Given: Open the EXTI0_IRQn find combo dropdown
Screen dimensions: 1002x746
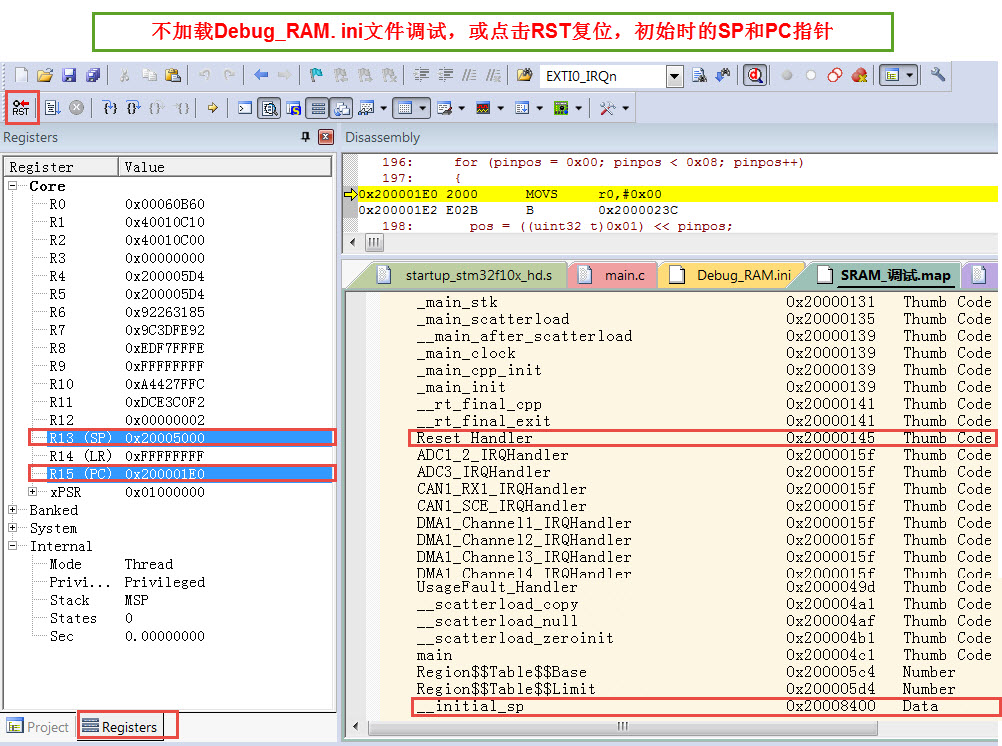Looking at the screenshot, I should click(x=673, y=76).
